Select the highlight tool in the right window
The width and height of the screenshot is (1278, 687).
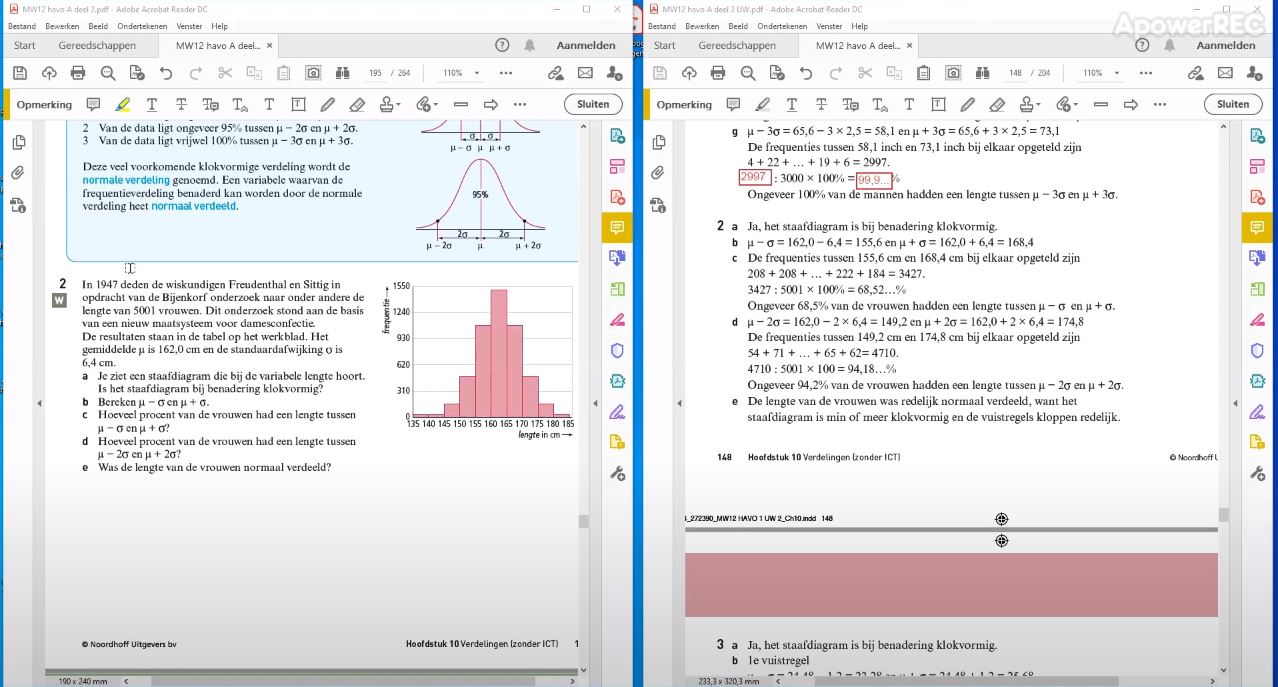(762, 104)
